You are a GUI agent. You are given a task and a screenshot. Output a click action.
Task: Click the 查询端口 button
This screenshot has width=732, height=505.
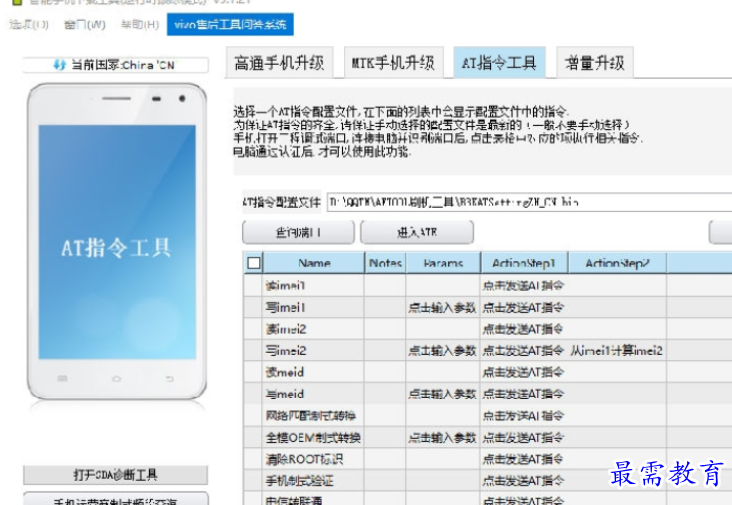[x=298, y=232]
